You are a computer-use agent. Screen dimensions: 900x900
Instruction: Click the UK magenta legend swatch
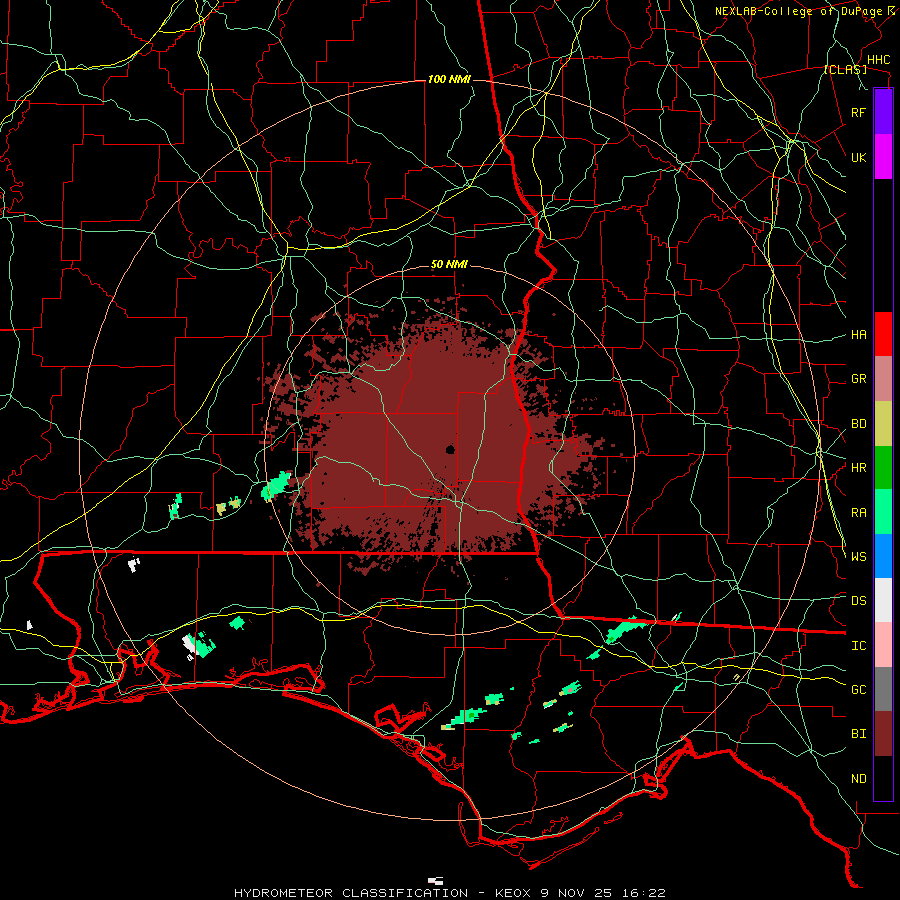[x=883, y=157]
